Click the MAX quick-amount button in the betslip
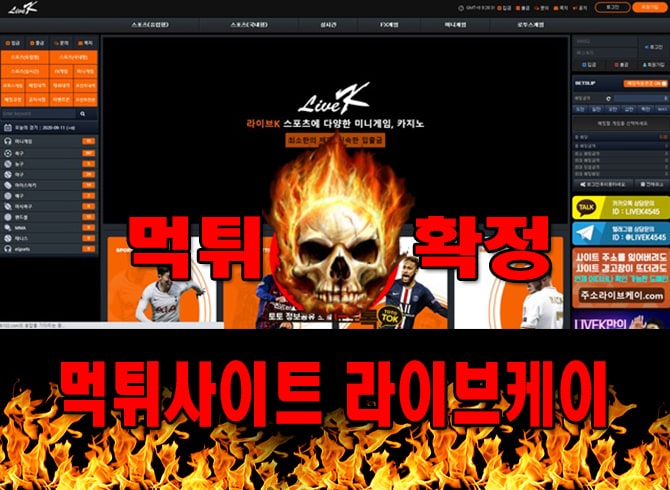The width and height of the screenshot is (670, 490). click(x=661, y=109)
